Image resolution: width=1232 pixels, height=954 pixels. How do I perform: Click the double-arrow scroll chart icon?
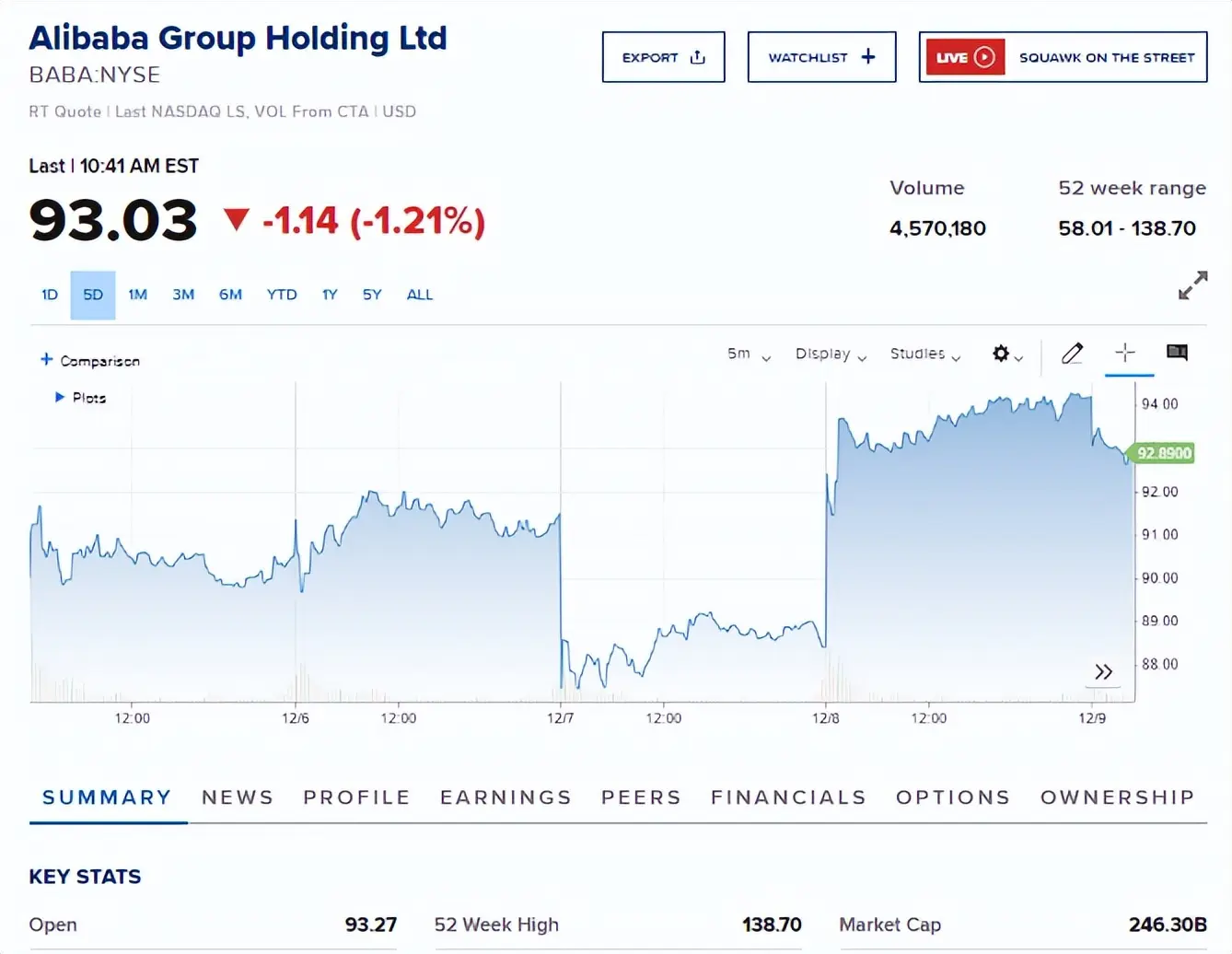[1103, 672]
